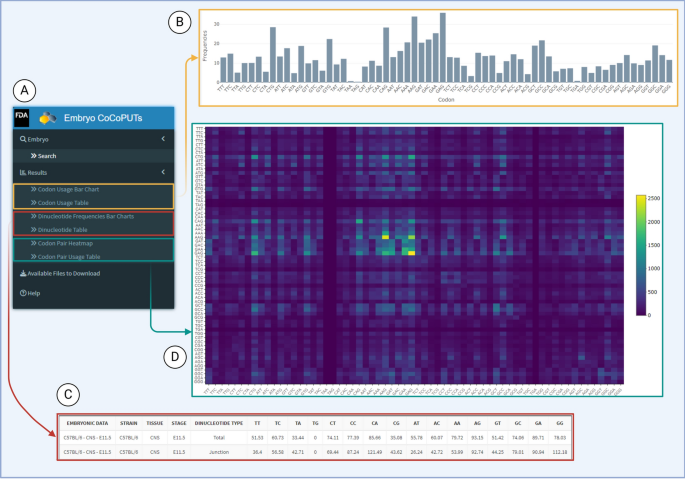This screenshot has height=479, width=685.
Task: Click the STRAIN column header in table
Action: (x=130, y=423)
